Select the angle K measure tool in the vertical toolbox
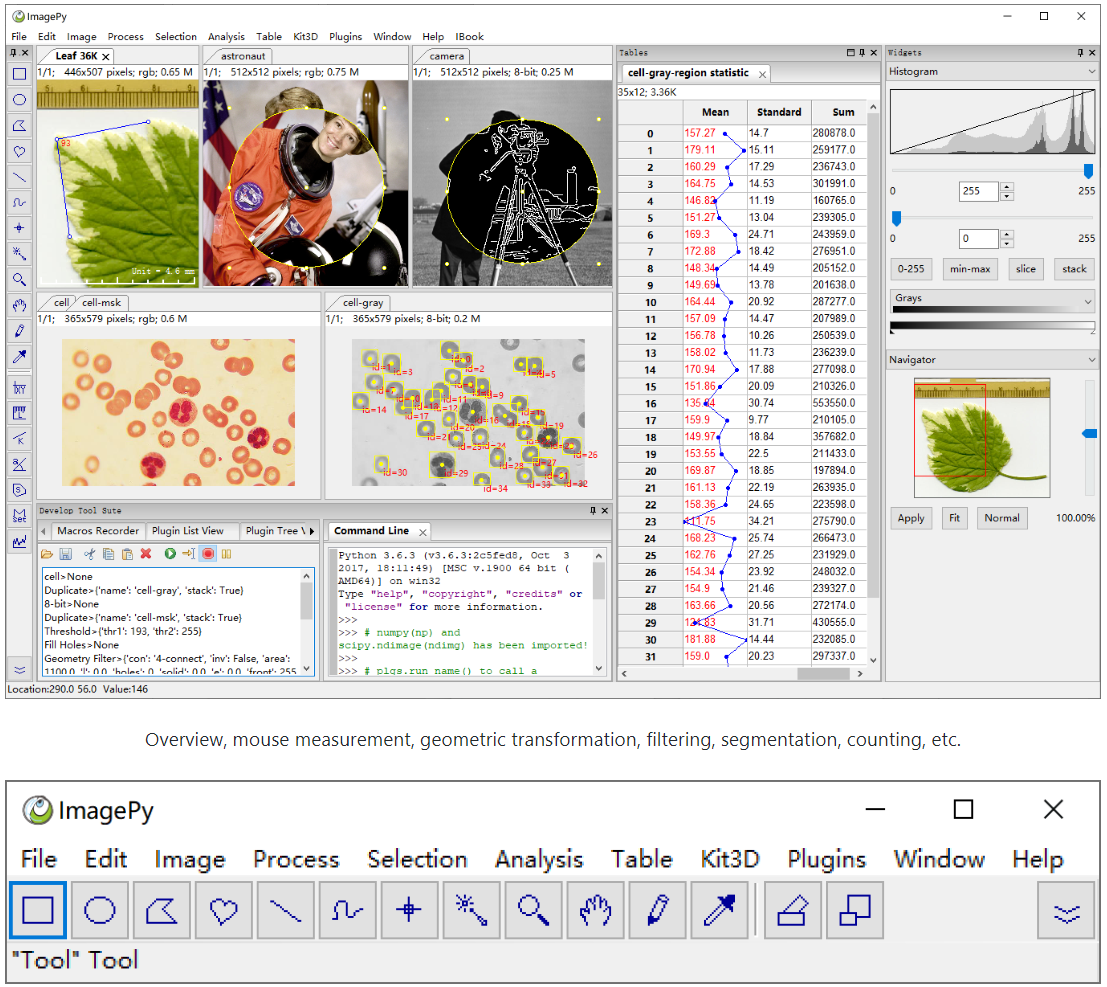 coord(19,438)
